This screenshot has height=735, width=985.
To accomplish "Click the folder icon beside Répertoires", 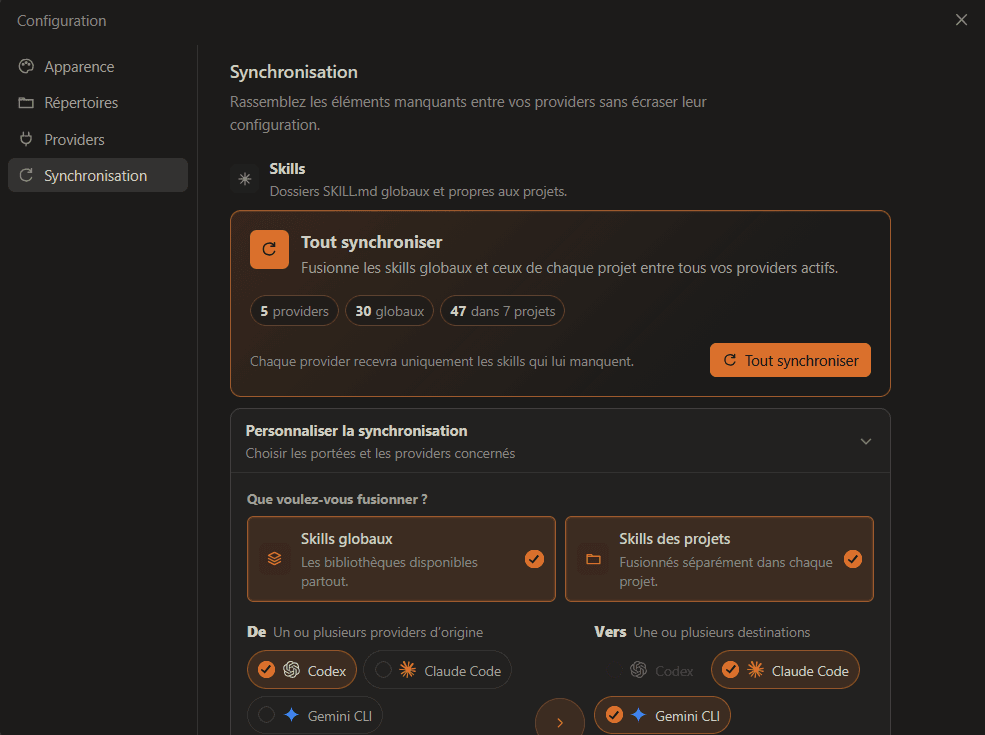I will pos(26,102).
